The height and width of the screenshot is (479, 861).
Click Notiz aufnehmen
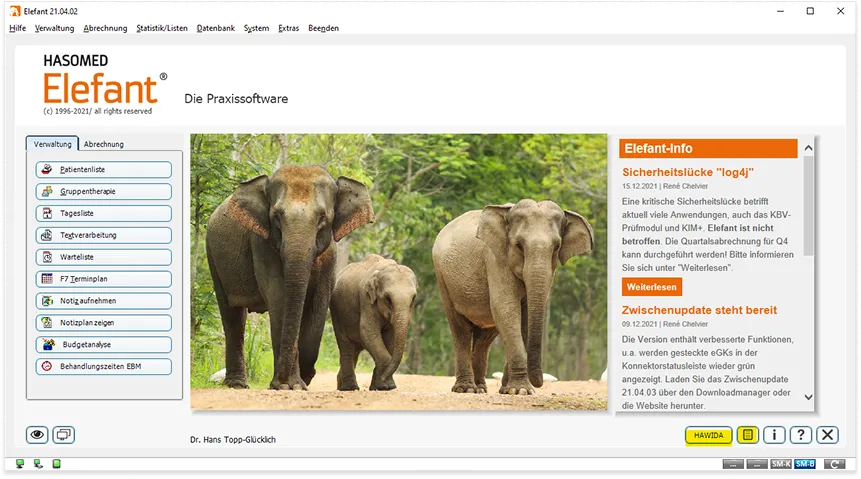point(103,301)
